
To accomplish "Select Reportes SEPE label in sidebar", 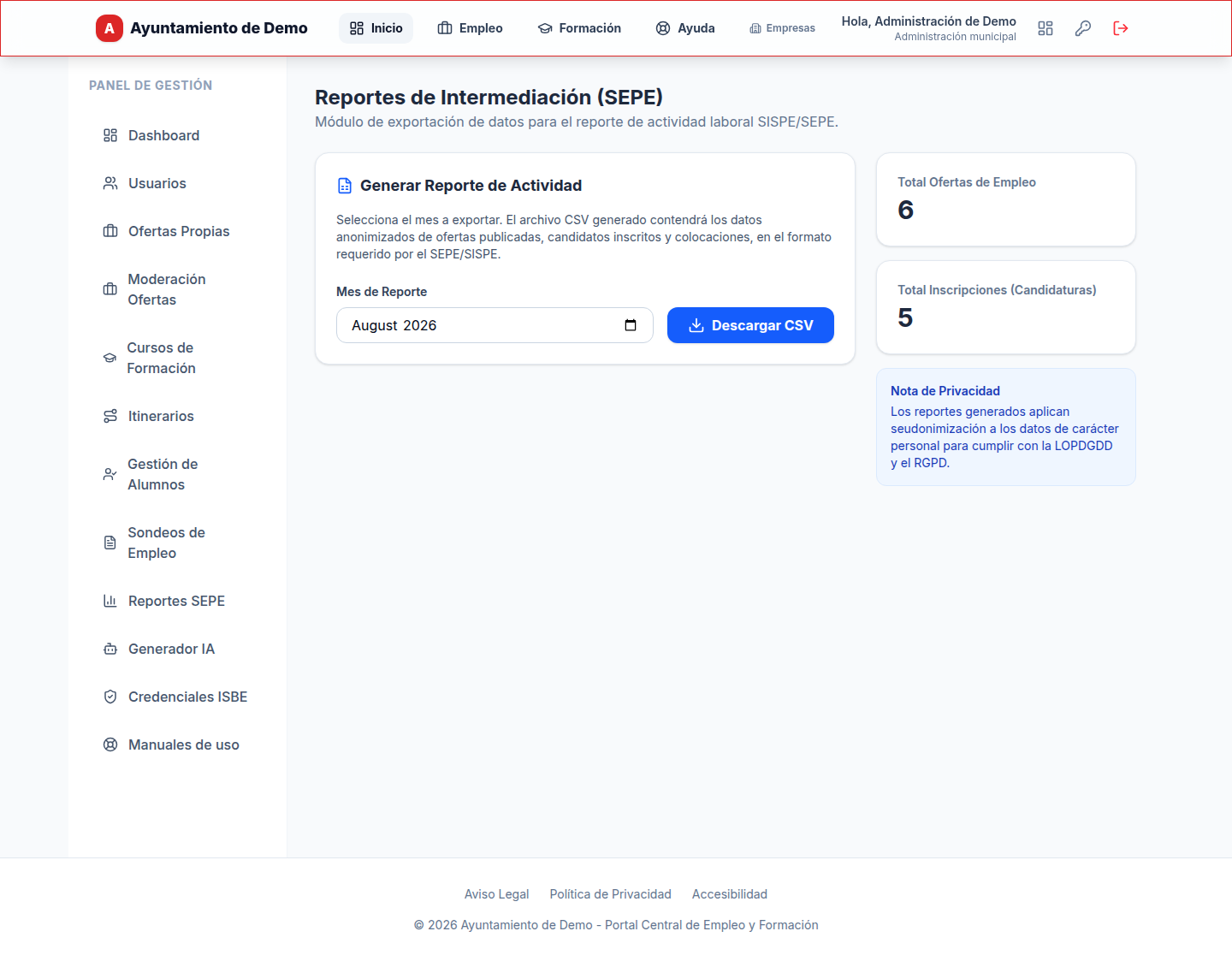I will point(176,601).
